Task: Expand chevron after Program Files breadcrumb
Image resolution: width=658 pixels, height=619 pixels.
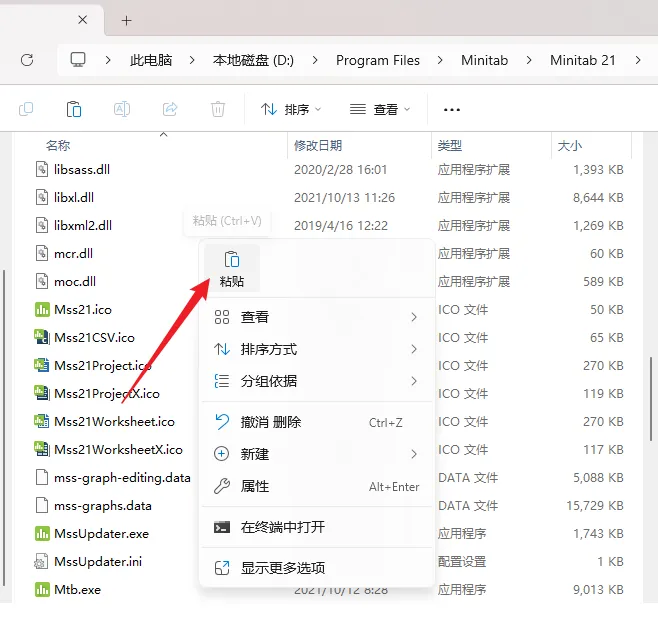Action: click(x=440, y=60)
